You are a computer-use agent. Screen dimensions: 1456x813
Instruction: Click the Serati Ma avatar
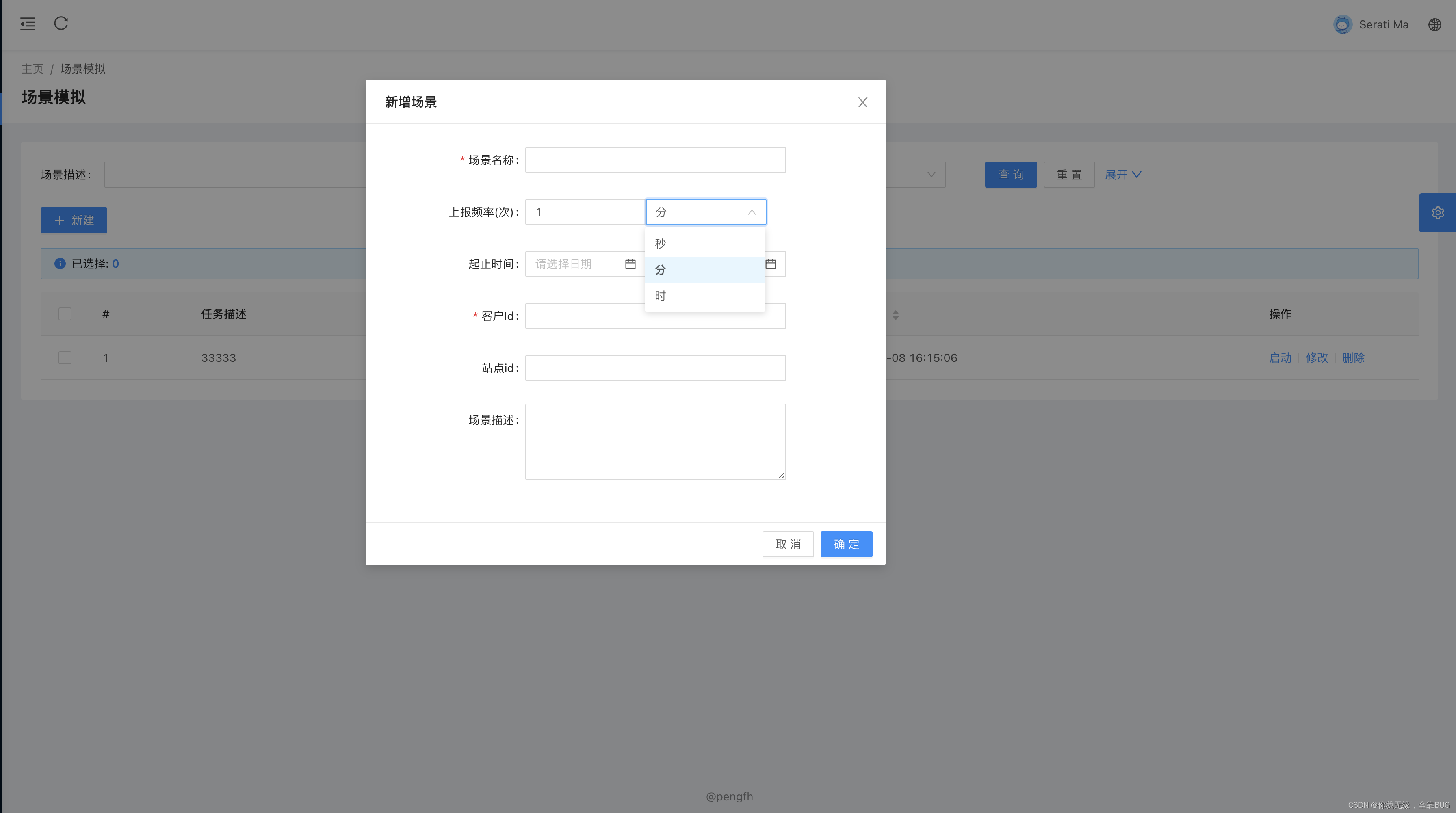click(1342, 25)
